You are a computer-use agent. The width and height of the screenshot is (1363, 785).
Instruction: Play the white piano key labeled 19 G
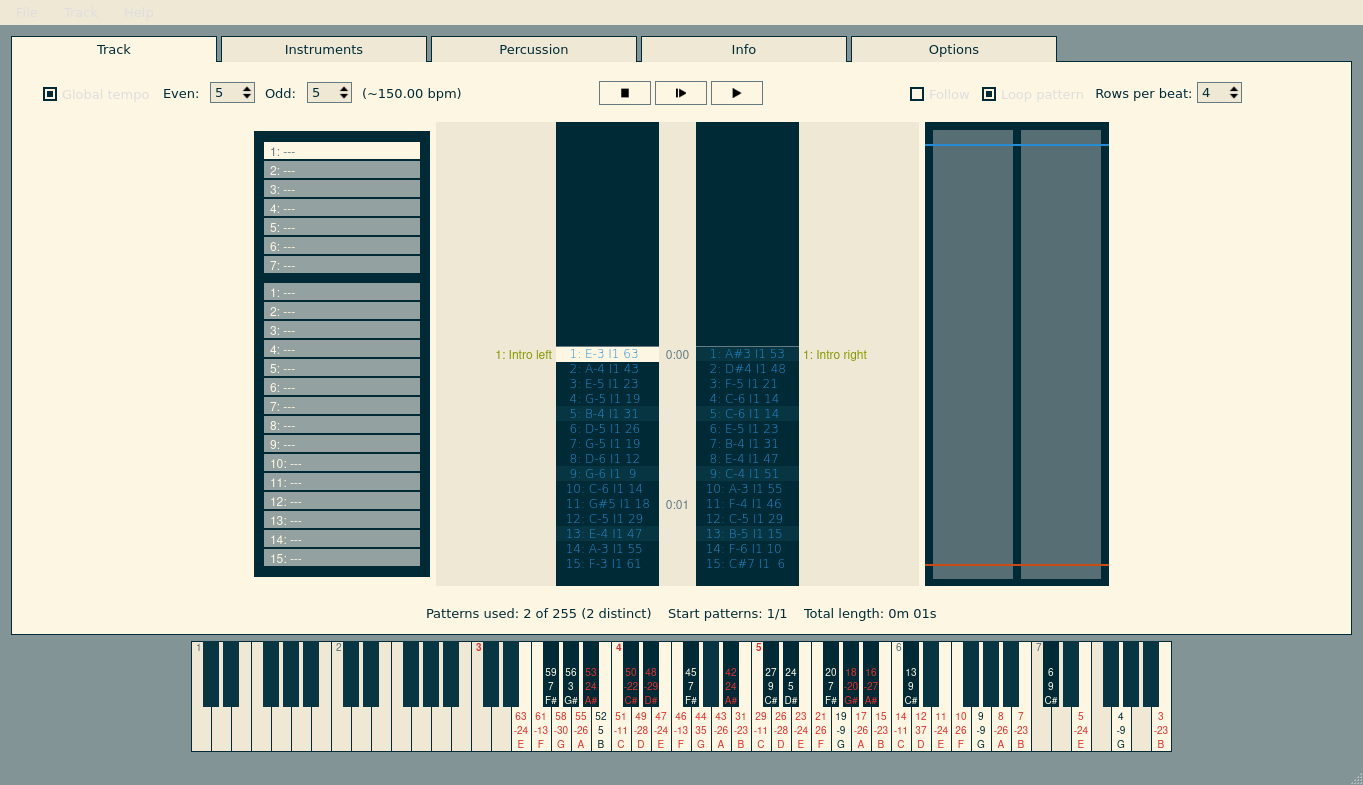(841, 730)
